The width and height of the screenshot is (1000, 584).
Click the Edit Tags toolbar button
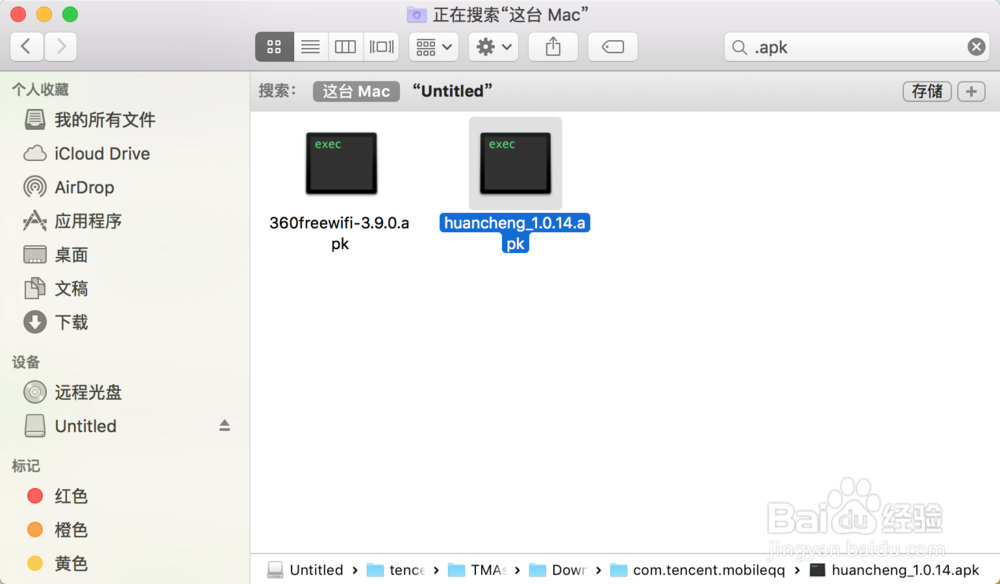coord(613,47)
